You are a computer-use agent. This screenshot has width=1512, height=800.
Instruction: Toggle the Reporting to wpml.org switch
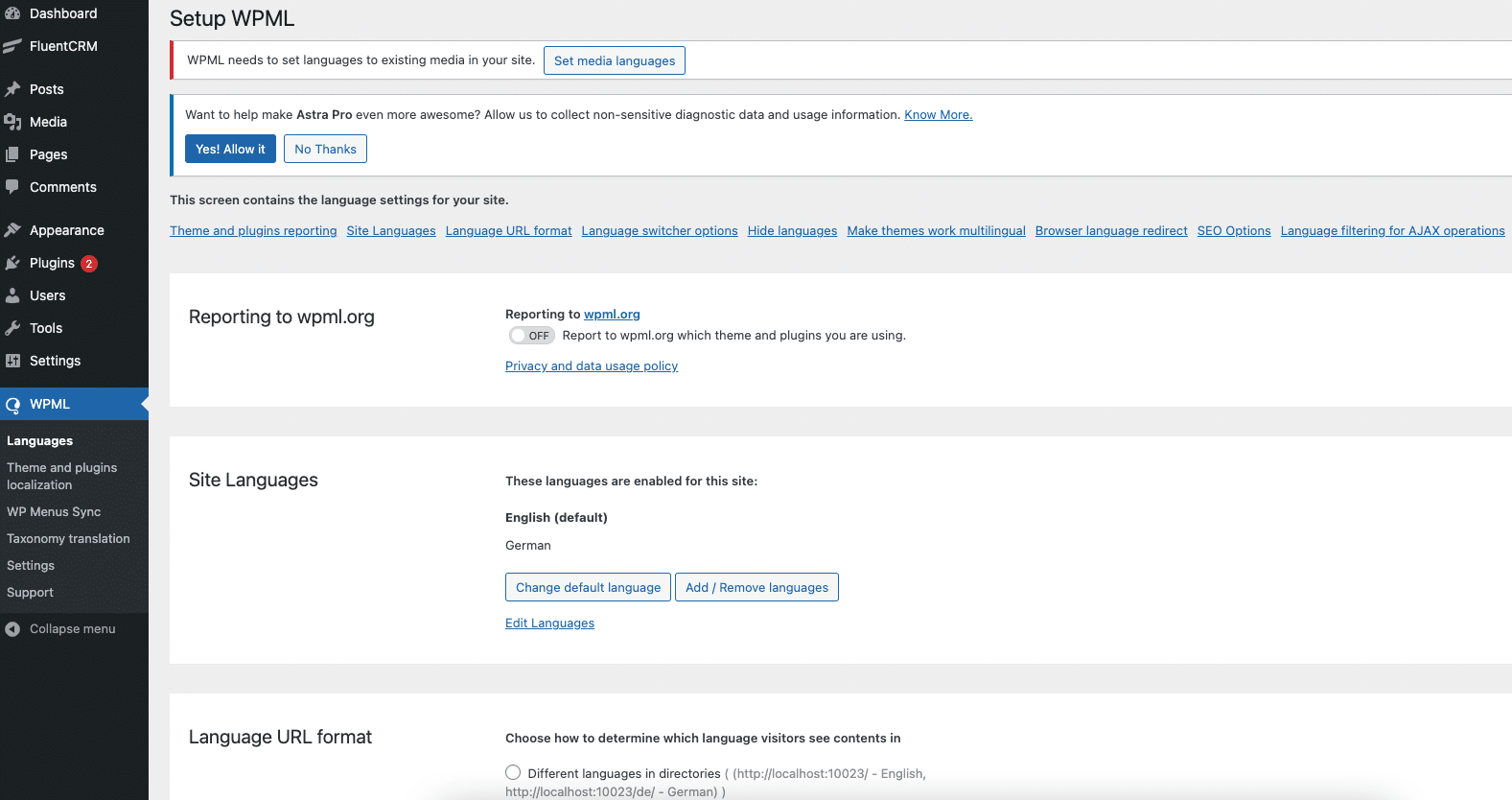[x=531, y=336]
